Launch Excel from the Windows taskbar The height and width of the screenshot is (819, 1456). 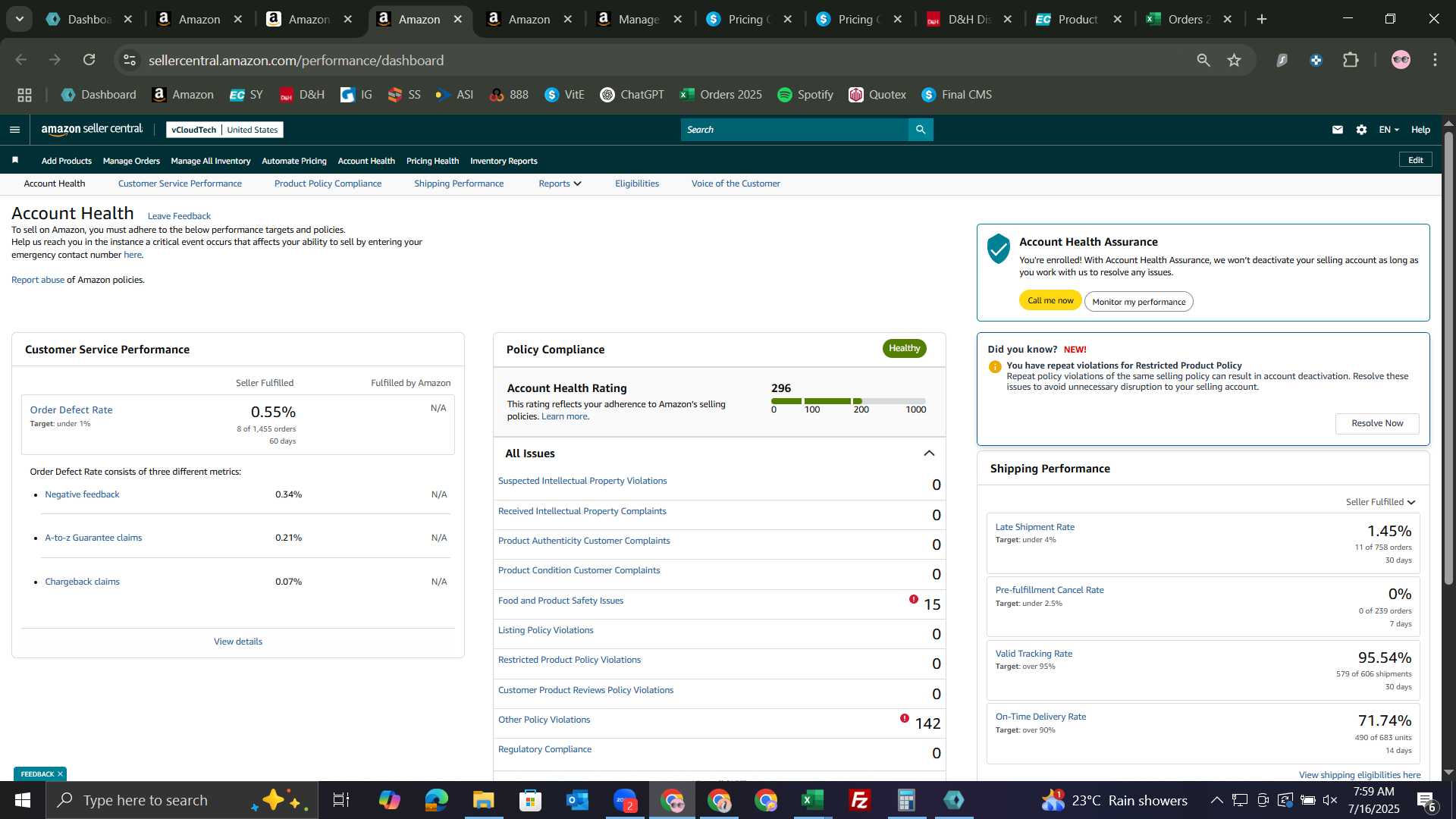coord(813,800)
